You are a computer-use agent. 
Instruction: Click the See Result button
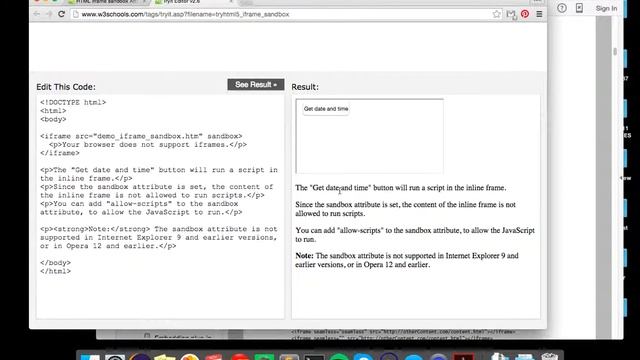(x=256, y=84)
